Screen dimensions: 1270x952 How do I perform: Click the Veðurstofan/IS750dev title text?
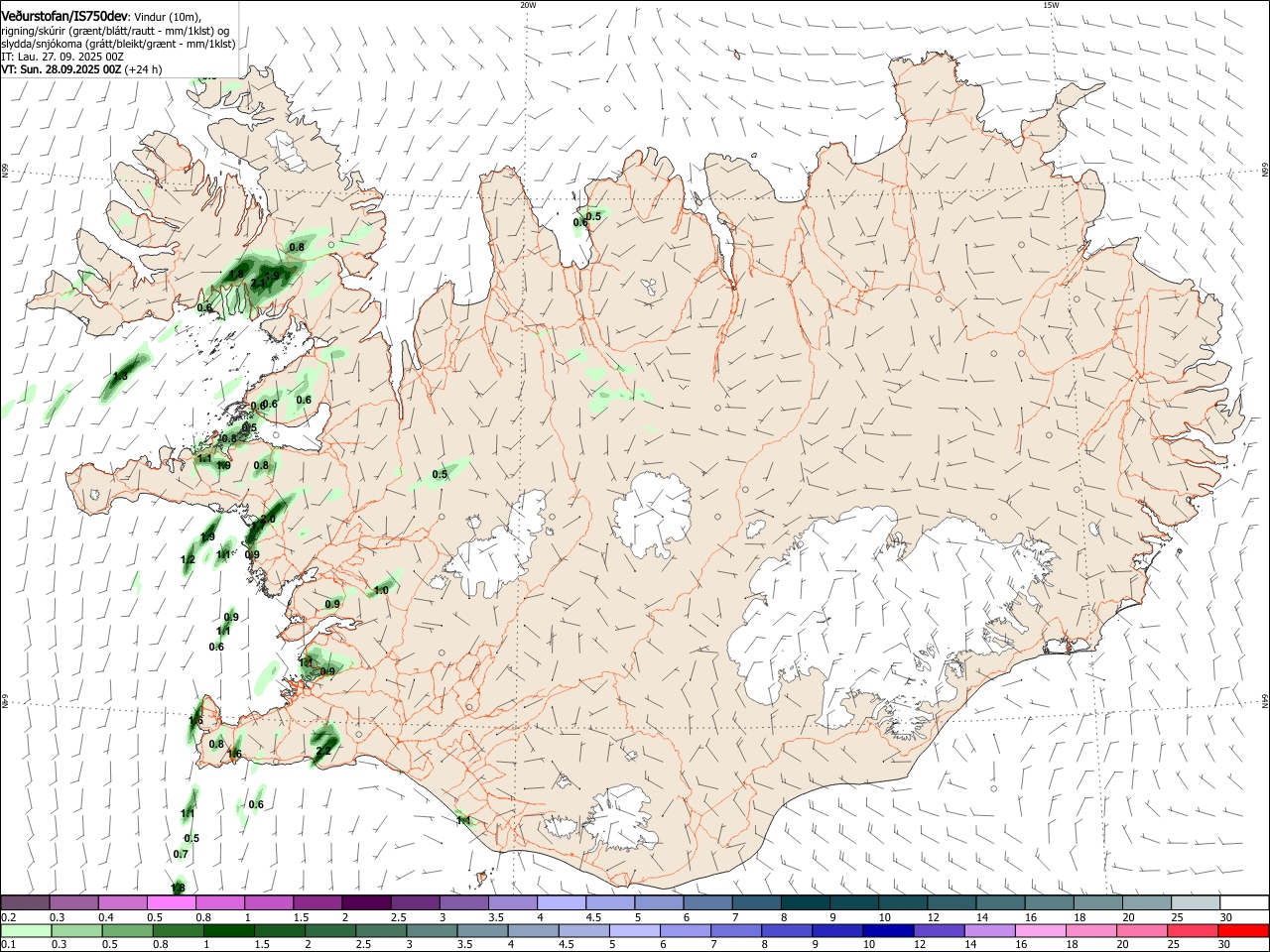pyautogui.click(x=64, y=16)
